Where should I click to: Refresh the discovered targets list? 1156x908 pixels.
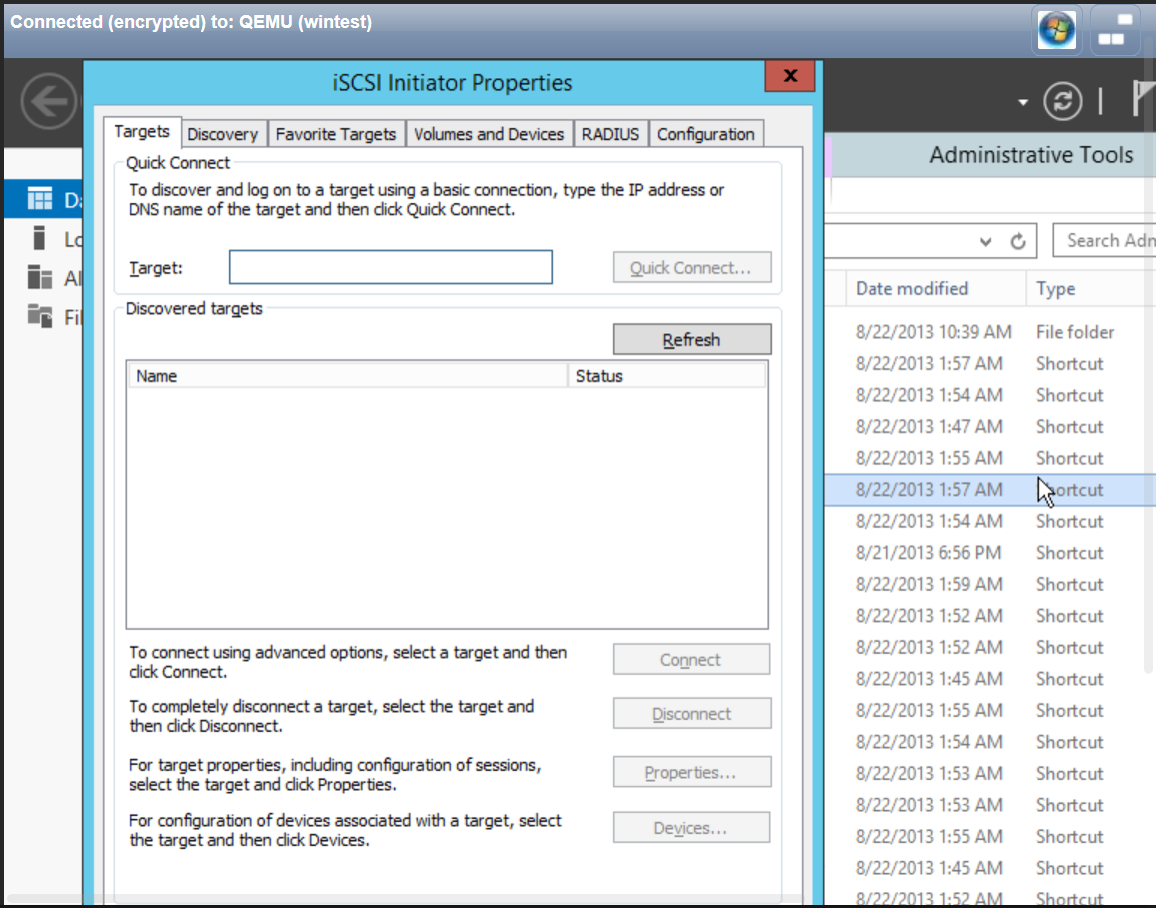pos(692,339)
